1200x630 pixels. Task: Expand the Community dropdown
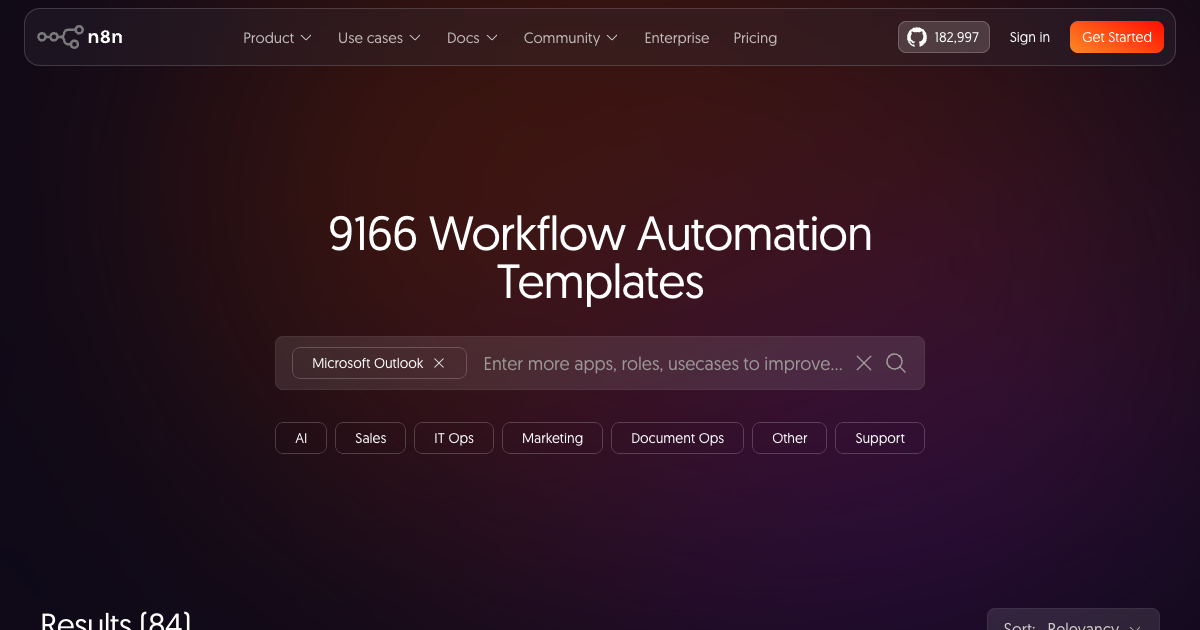570,37
